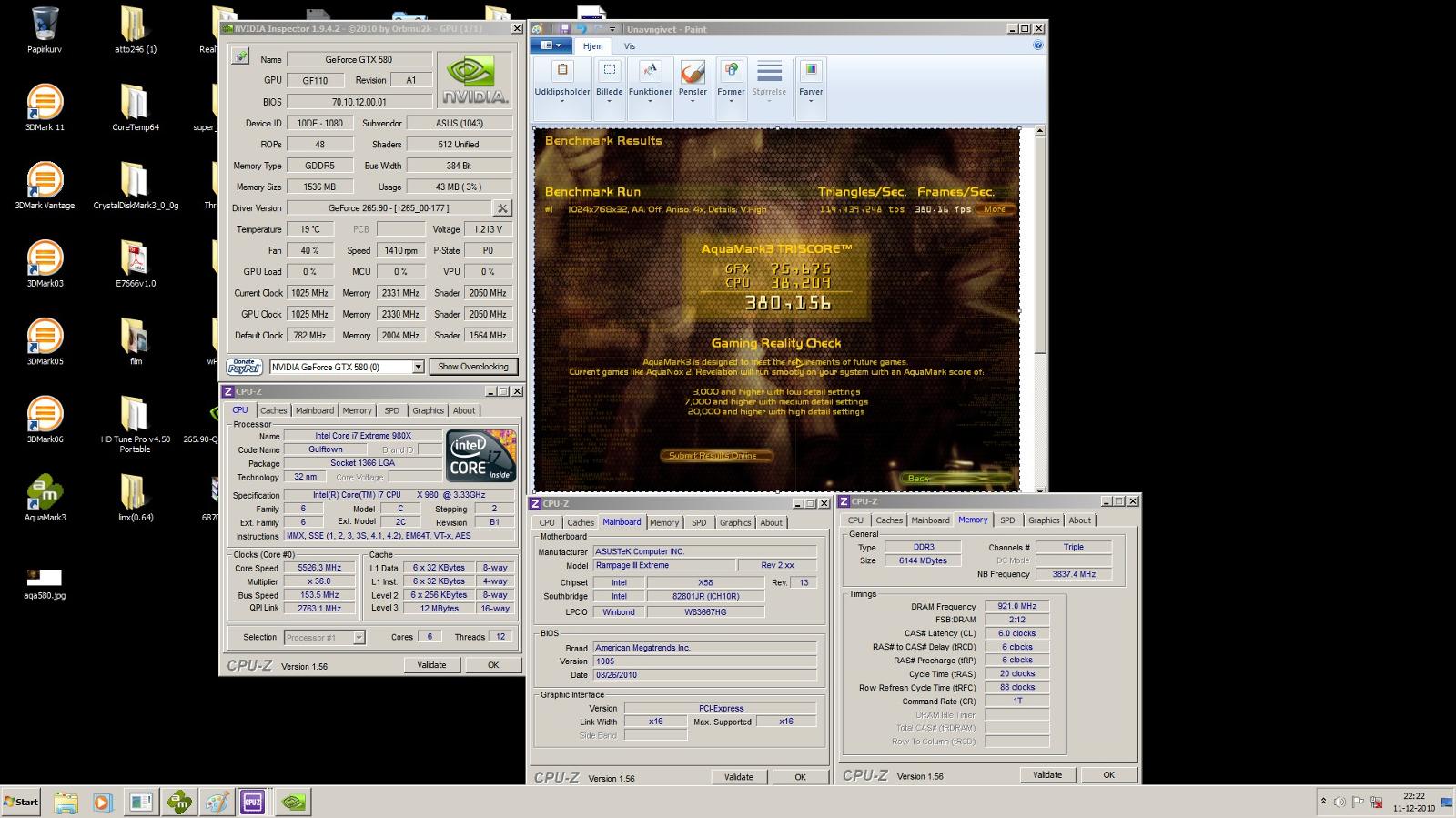Click Undo arrow in Paint's quick access toolbar
This screenshot has width=1456, height=818.
(x=581, y=29)
